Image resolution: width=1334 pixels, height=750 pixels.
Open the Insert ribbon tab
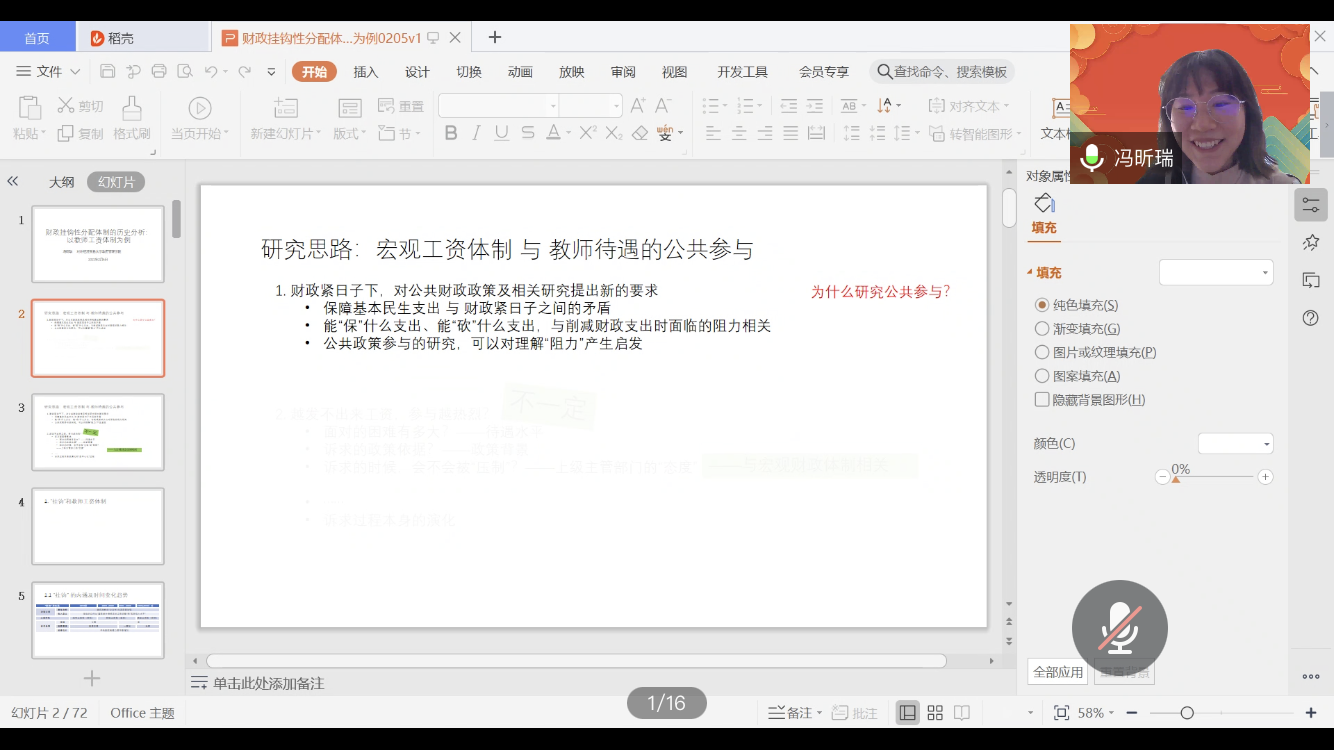366,72
